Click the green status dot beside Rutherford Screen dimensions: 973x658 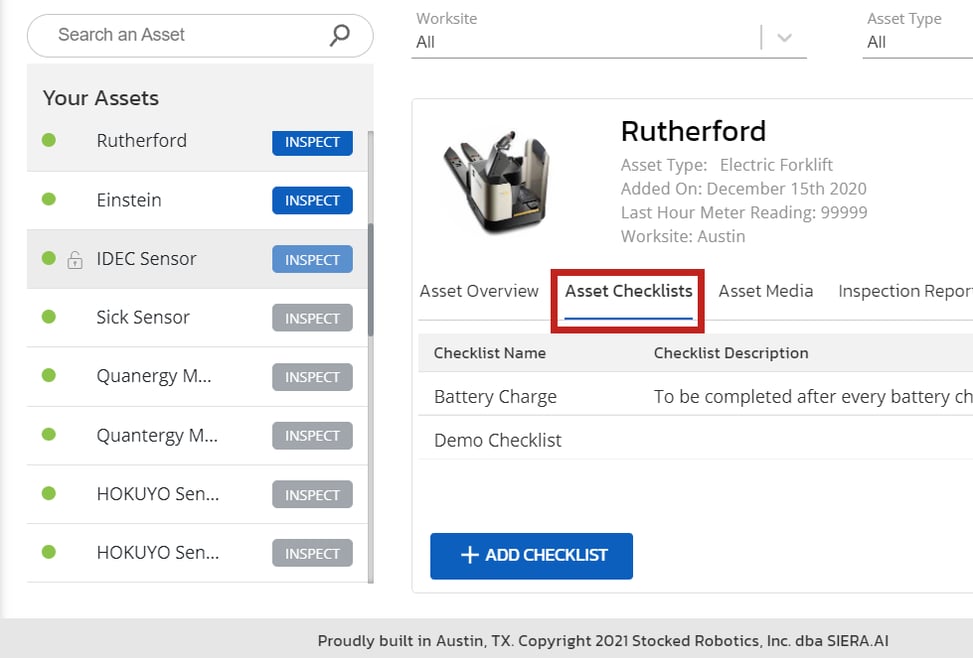point(49,141)
